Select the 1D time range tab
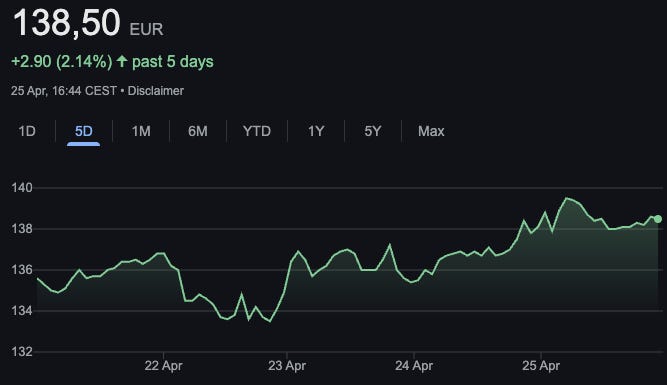The image size is (667, 385). [x=27, y=131]
